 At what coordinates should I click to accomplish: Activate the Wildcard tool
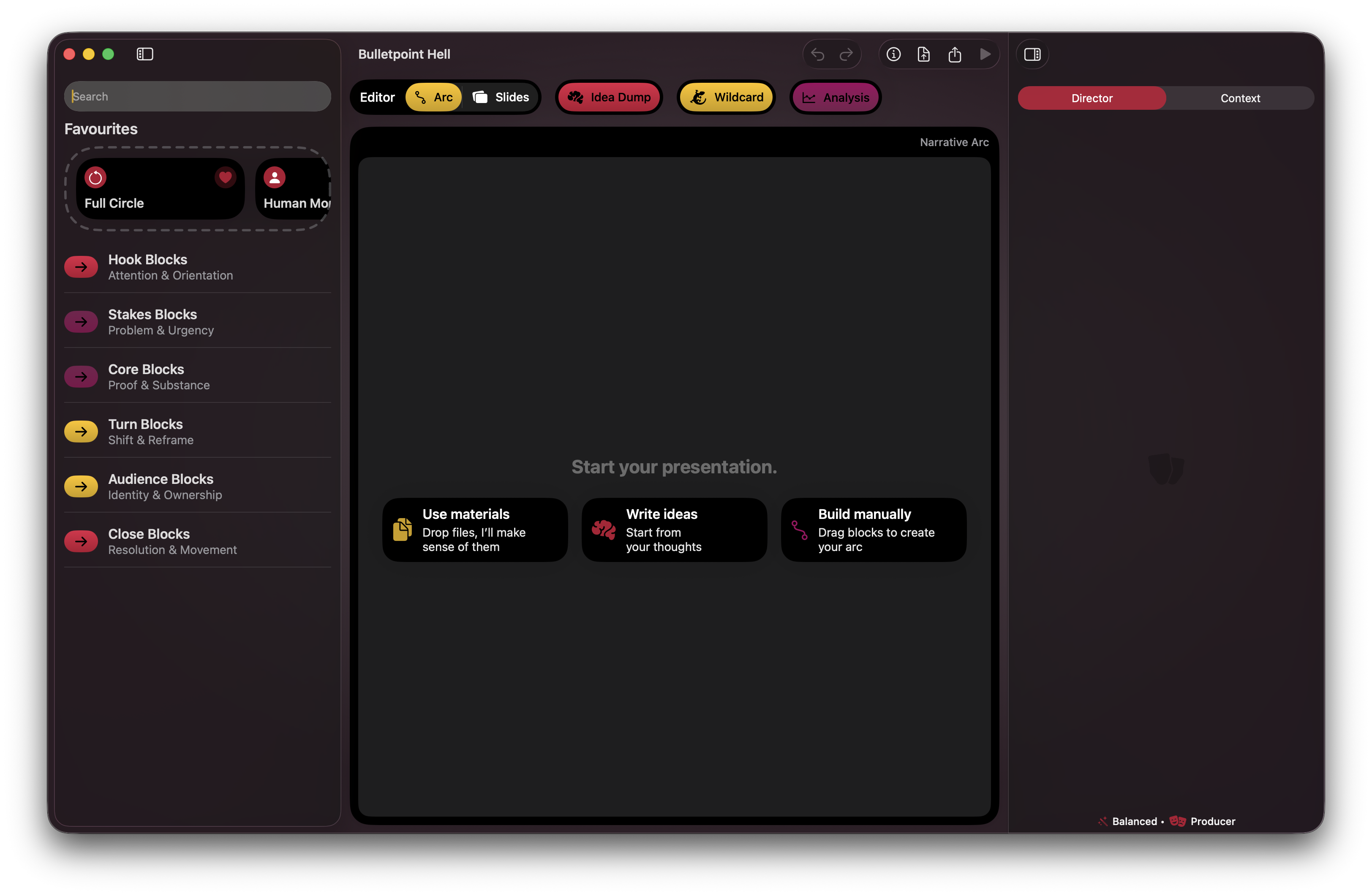click(x=726, y=97)
